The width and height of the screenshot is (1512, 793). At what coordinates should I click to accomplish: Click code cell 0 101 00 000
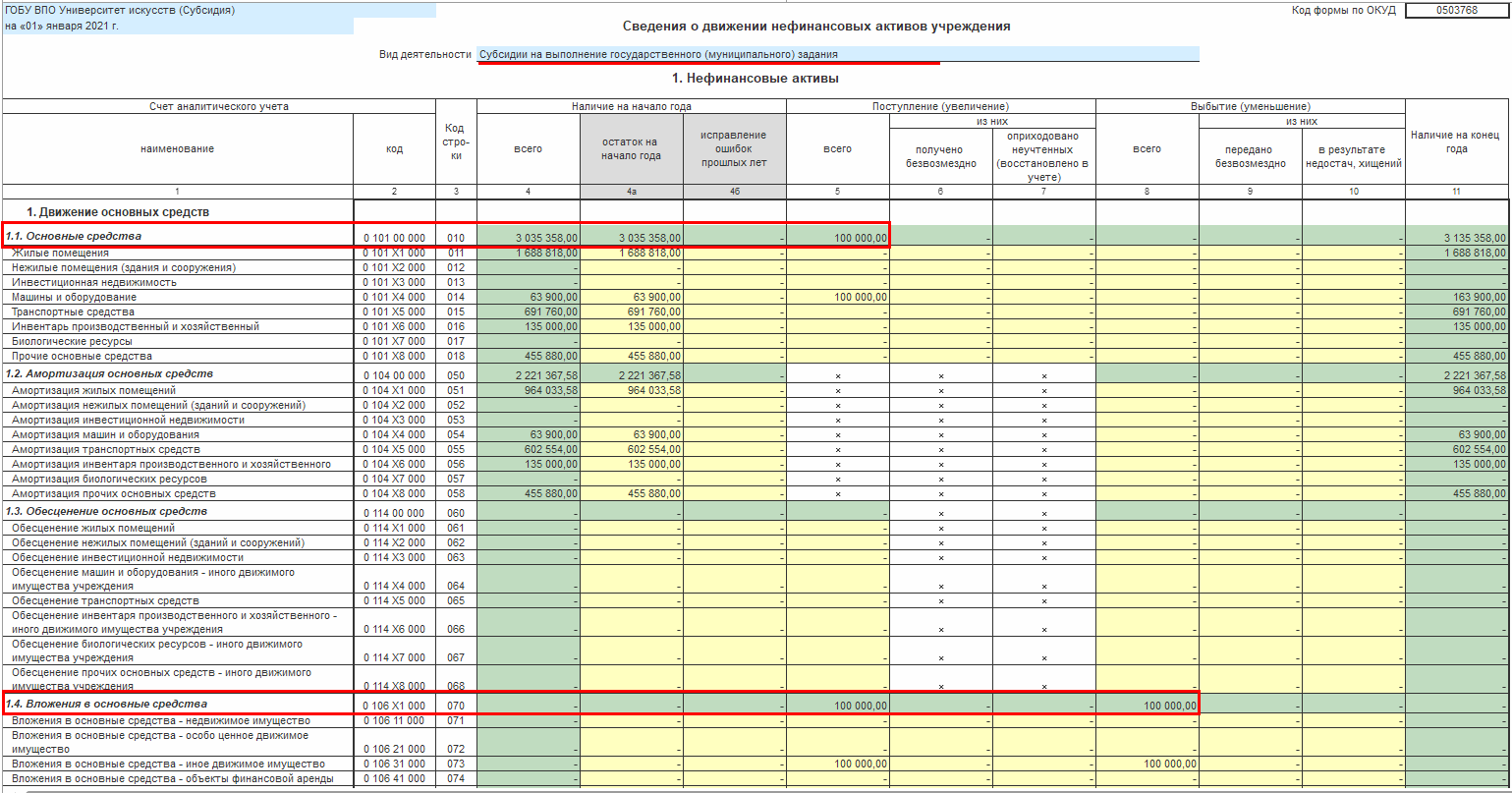tap(394, 238)
